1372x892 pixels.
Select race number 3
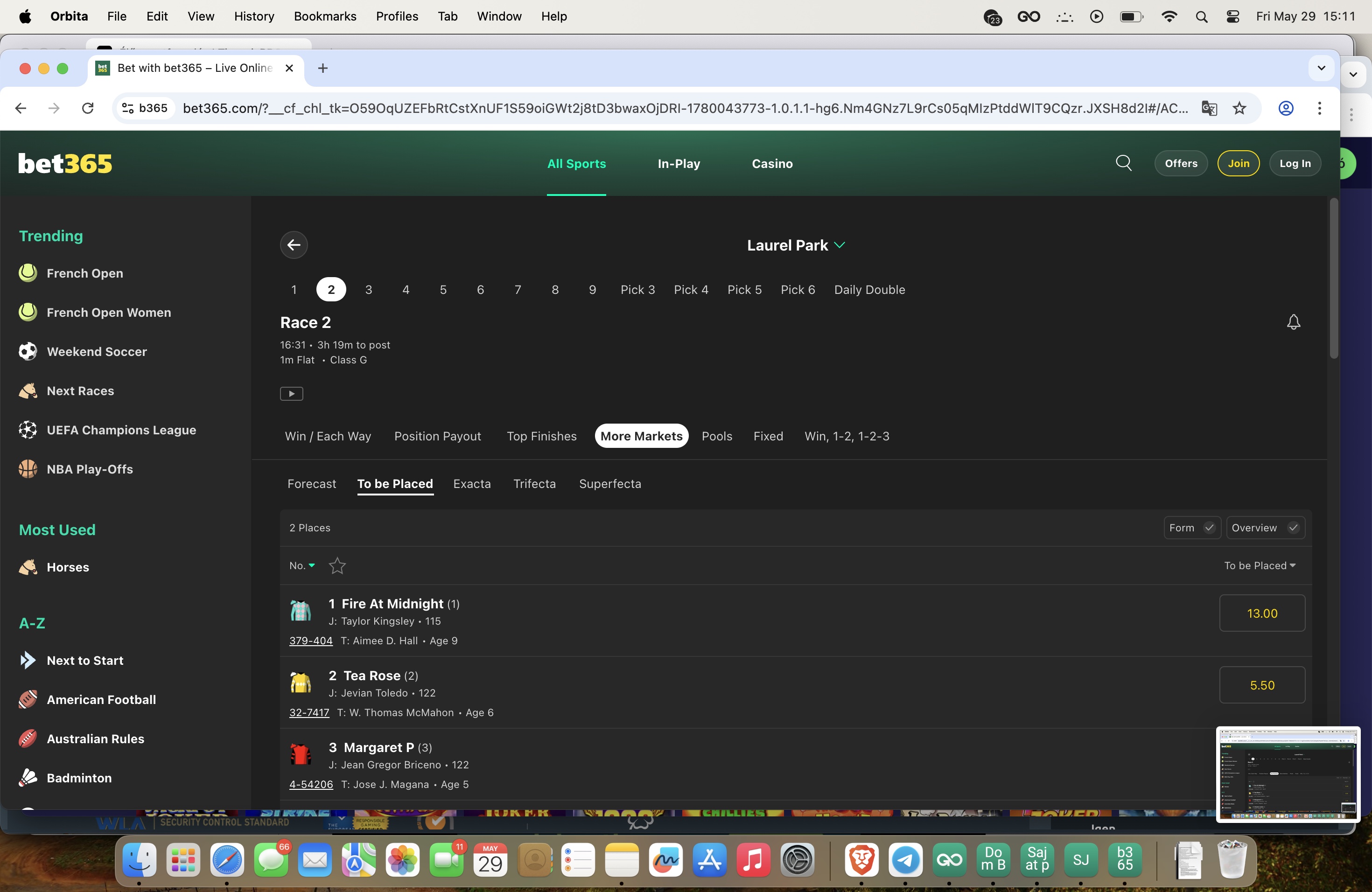pos(368,290)
